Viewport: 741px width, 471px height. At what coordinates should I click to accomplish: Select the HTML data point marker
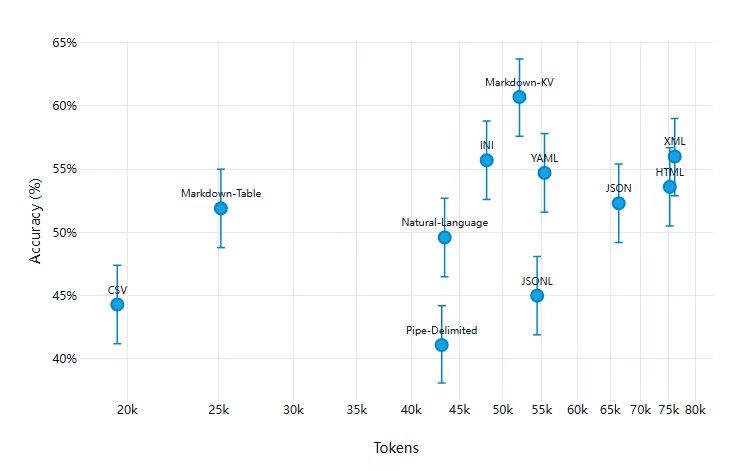(x=670, y=187)
